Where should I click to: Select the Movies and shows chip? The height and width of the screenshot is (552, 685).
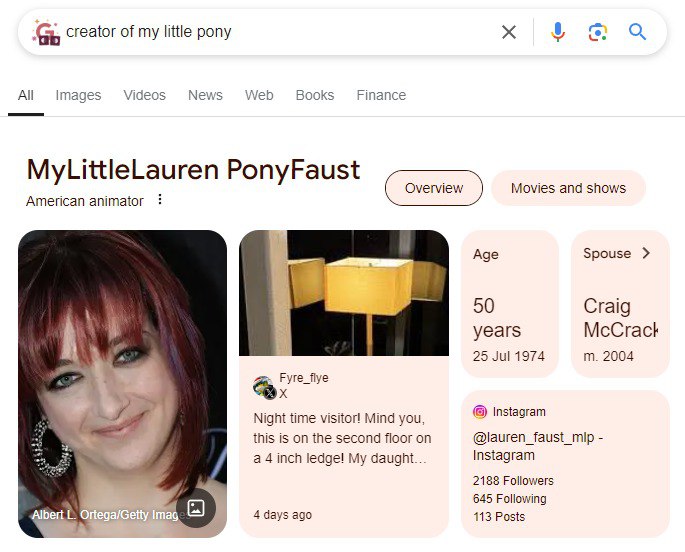[568, 188]
